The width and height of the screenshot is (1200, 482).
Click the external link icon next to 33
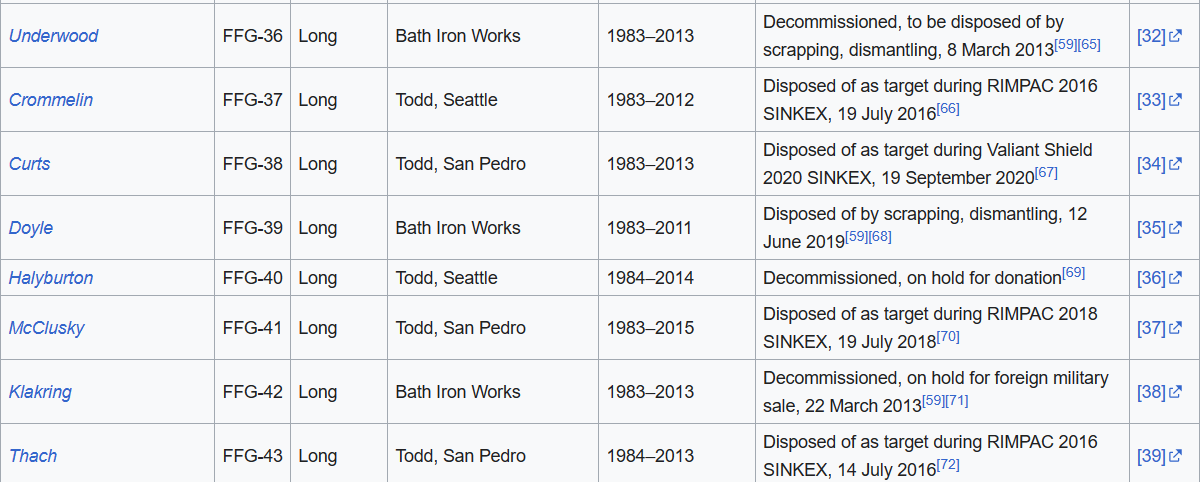tap(1175, 101)
